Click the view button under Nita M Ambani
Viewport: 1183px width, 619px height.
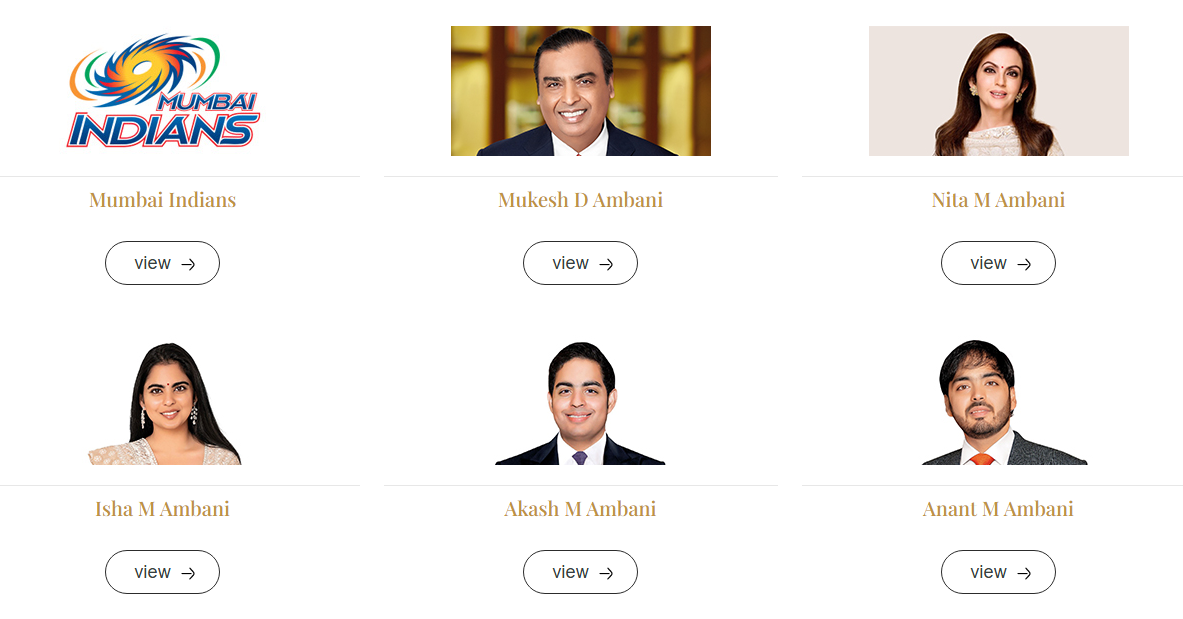click(998, 263)
